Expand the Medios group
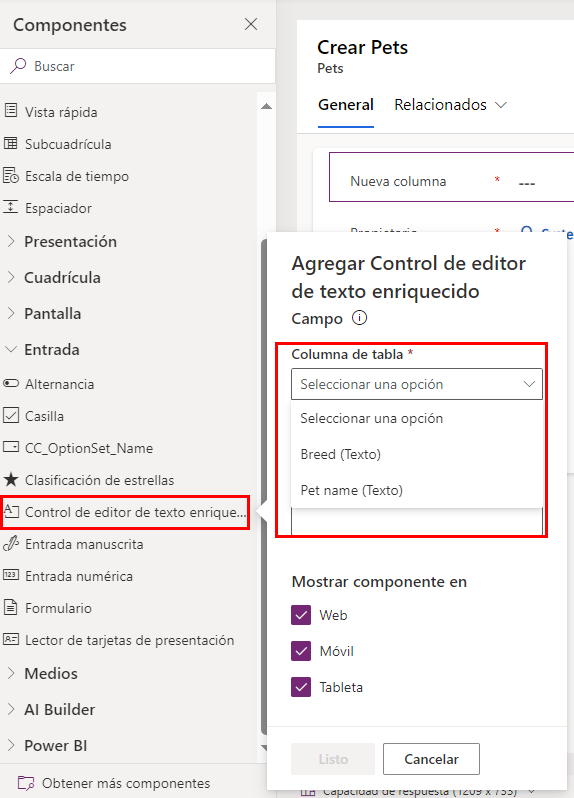 click(11, 673)
